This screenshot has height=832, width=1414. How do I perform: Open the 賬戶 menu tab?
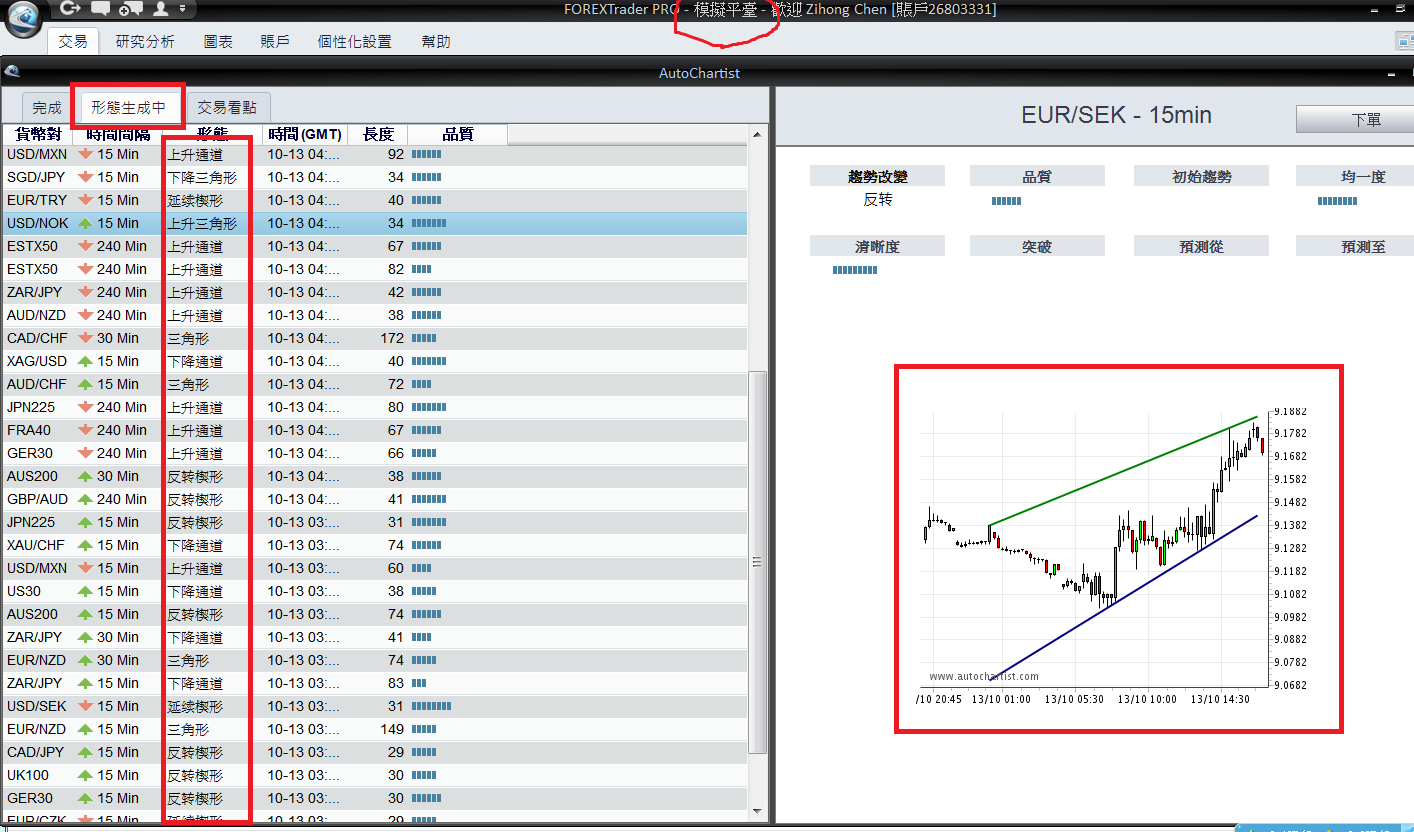275,41
